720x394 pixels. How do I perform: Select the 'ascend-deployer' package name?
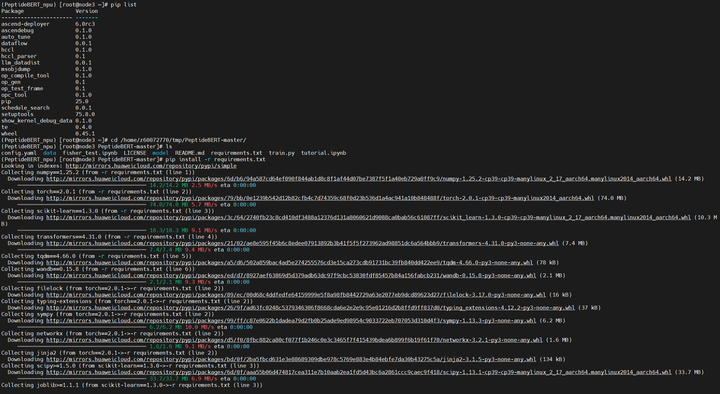point(25,24)
